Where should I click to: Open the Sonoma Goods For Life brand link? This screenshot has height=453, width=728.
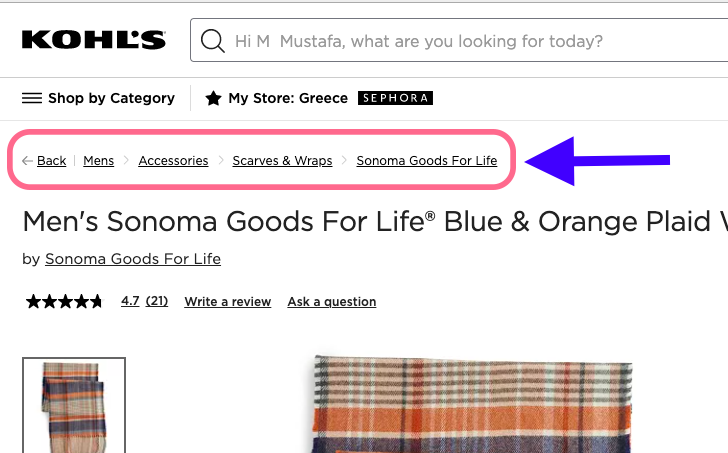pos(133,259)
